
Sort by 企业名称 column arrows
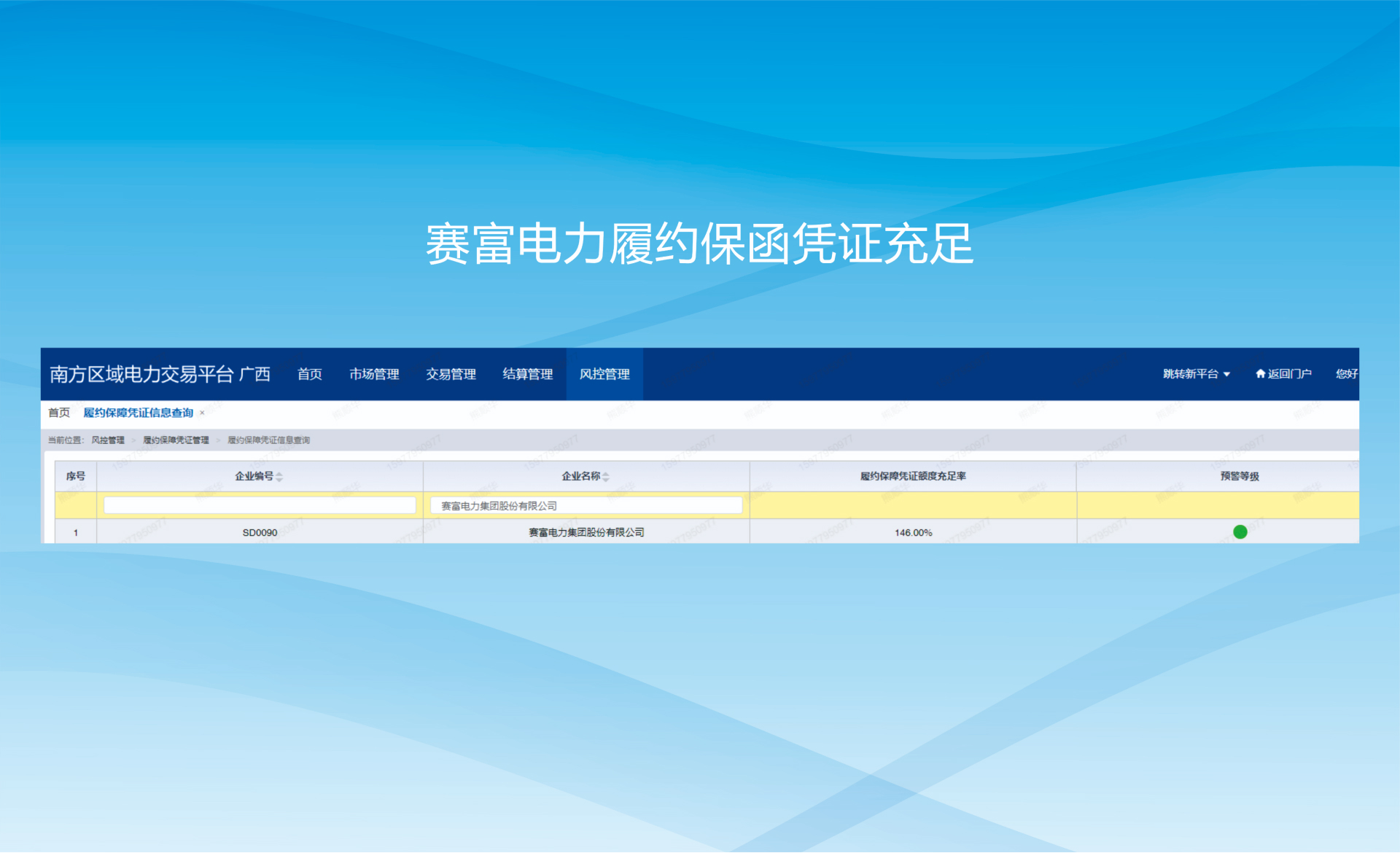pos(606,476)
